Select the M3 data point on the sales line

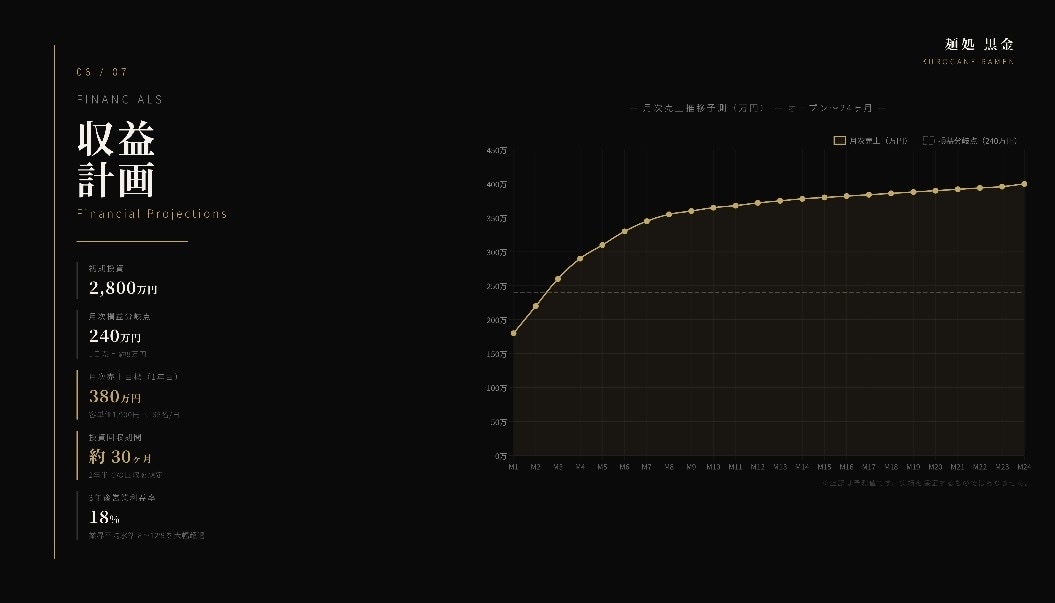558,279
